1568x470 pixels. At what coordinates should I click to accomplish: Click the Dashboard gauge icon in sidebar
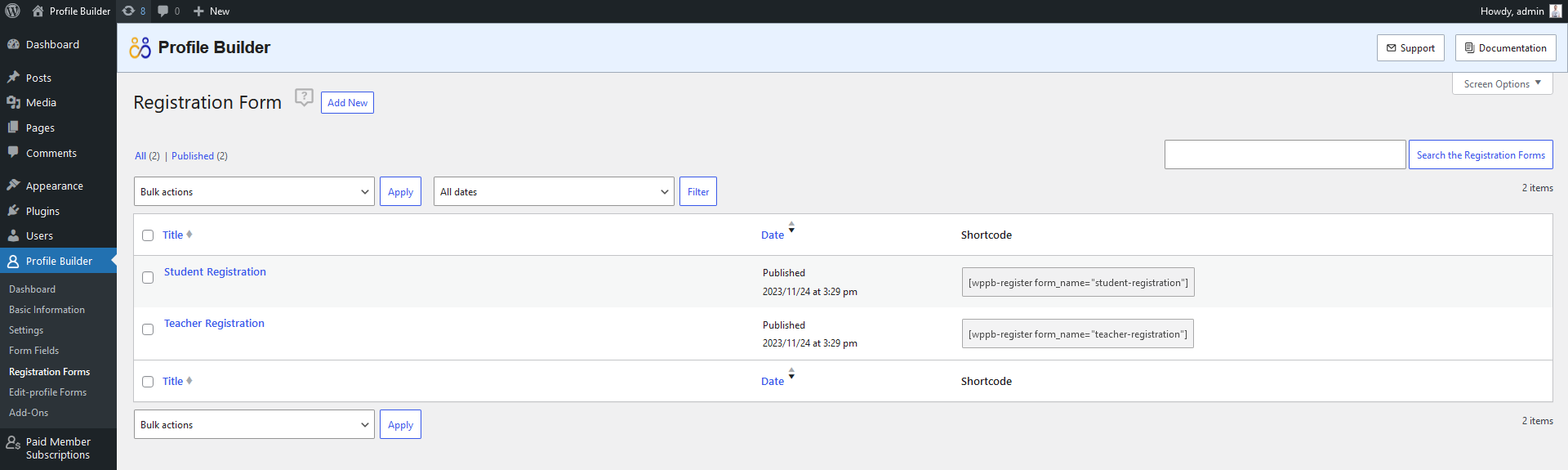tap(13, 44)
